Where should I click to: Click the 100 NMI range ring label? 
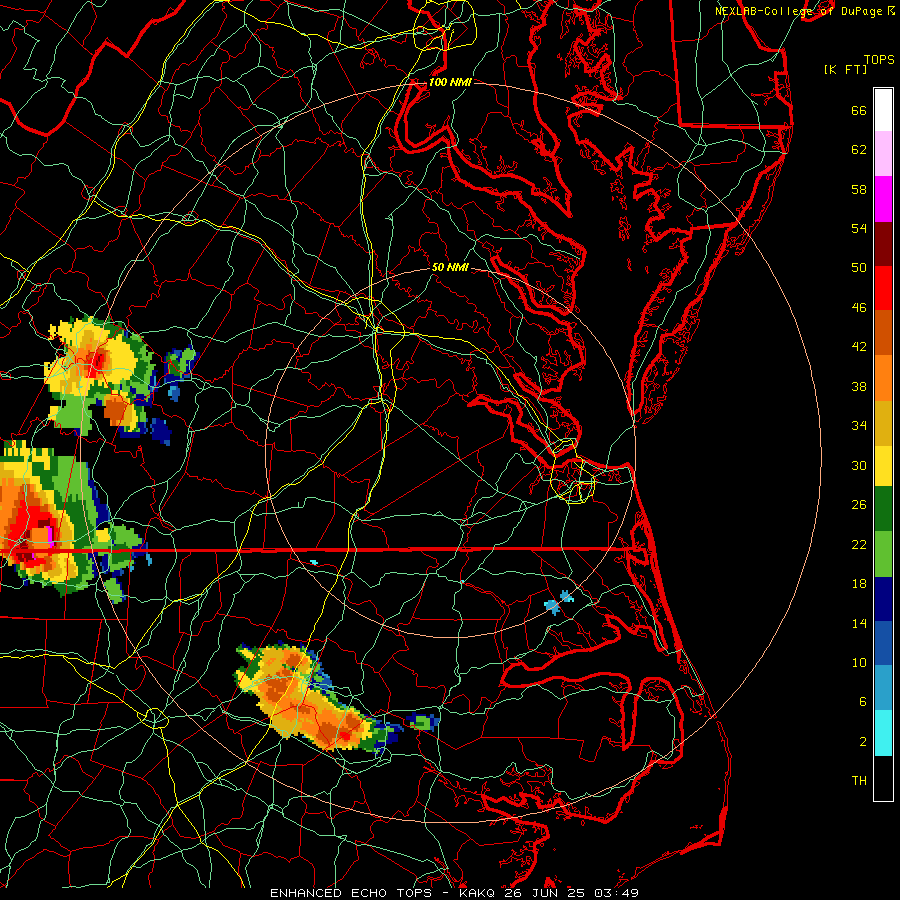pos(450,82)
